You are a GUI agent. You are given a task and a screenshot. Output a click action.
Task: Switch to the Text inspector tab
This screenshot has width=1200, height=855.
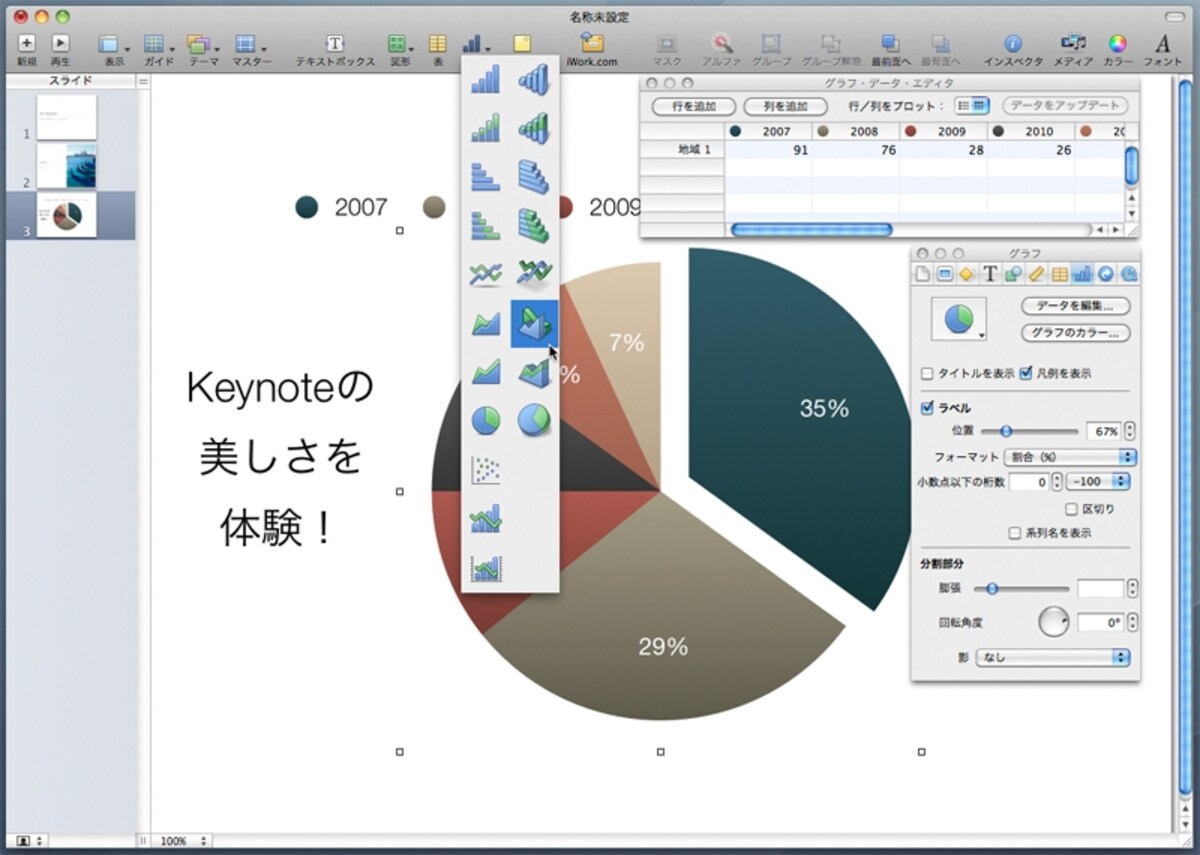991,274
